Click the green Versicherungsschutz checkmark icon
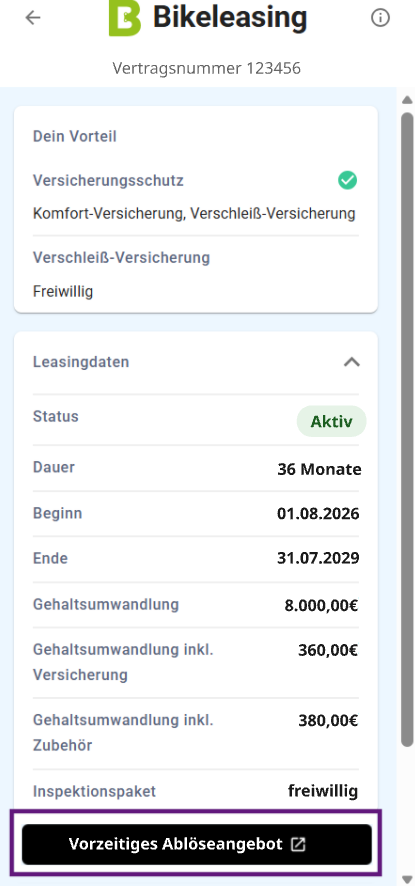The width and height of the screenshot is (415, 886). 348,181
